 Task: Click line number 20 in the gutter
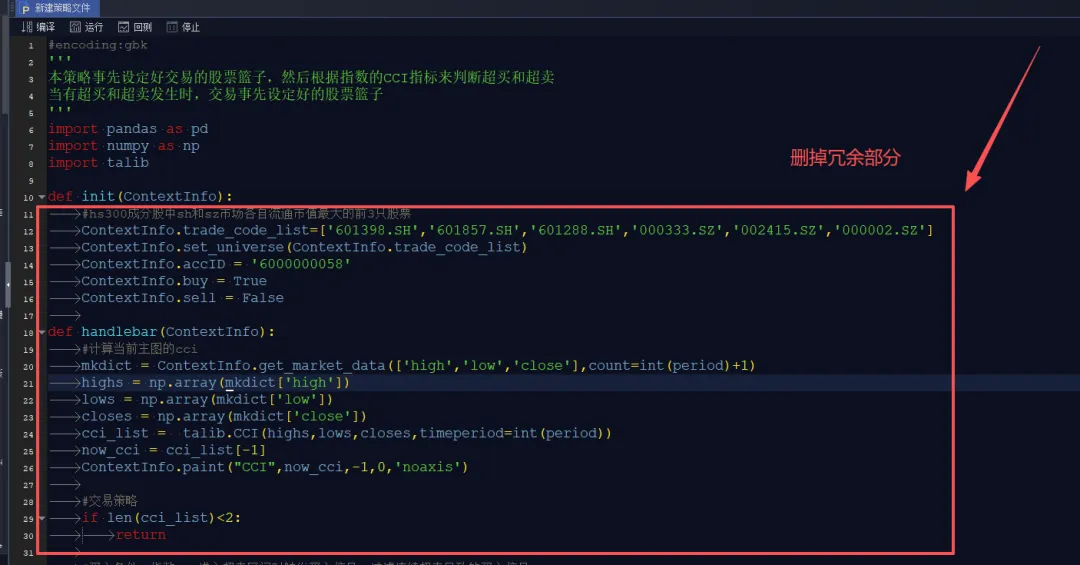(x=28, y=367)
